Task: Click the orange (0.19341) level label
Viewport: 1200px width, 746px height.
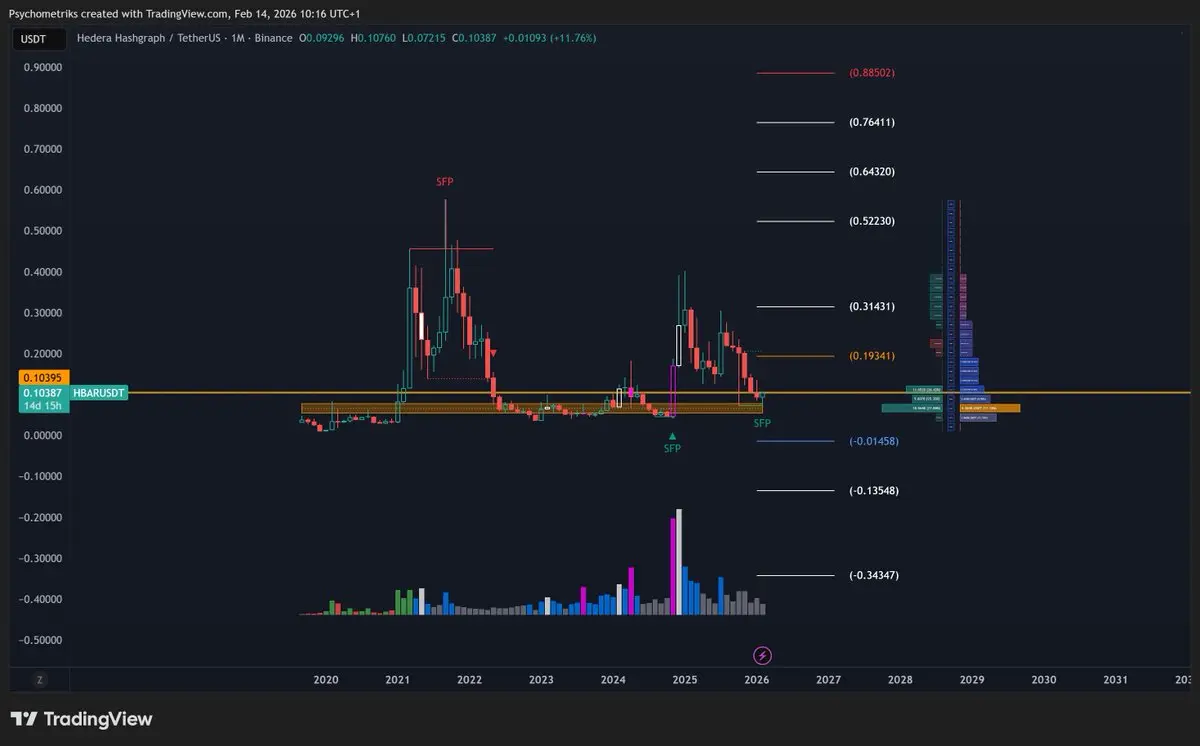Action: point(871,356)
